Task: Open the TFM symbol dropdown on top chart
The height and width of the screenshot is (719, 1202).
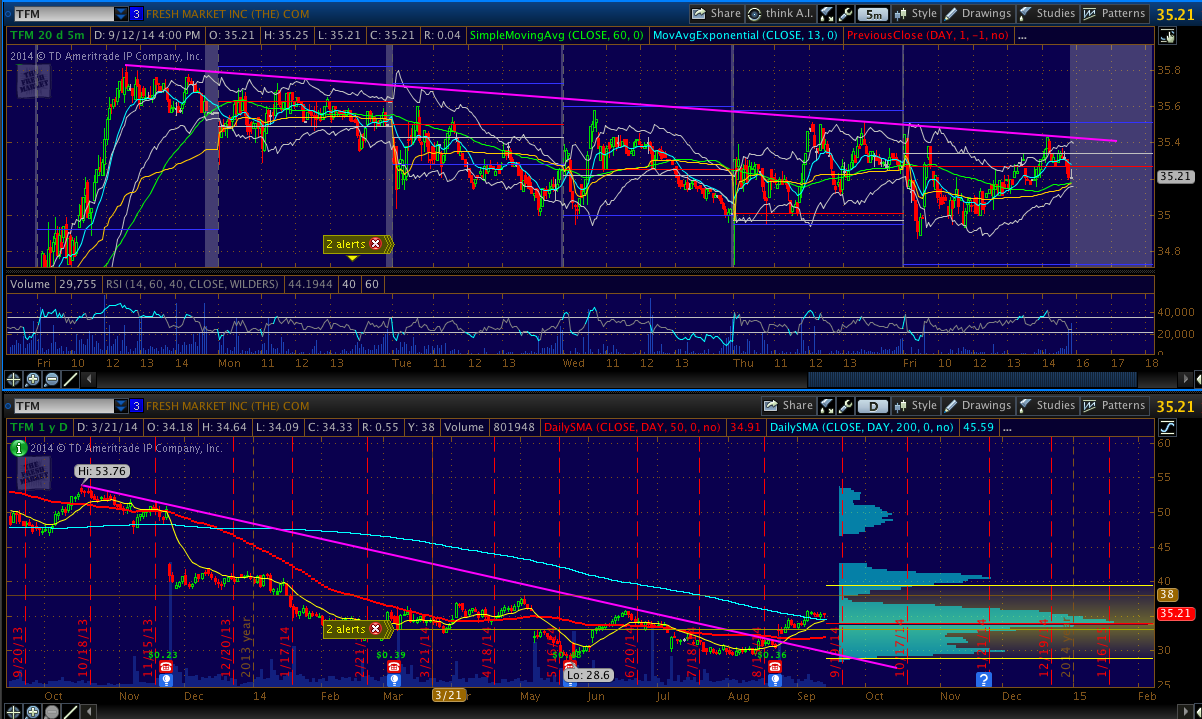Action: click(x=121, y=14)
